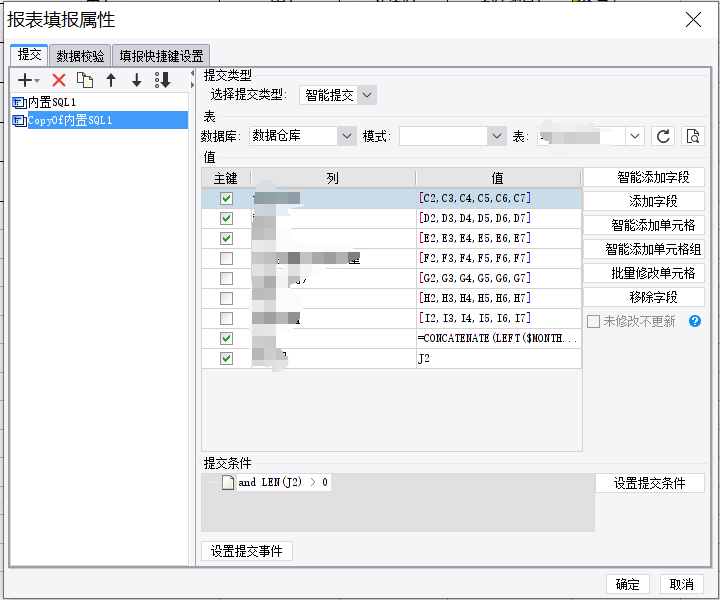
Task: Click 添加字段 button
Action: tap(644, 201)
